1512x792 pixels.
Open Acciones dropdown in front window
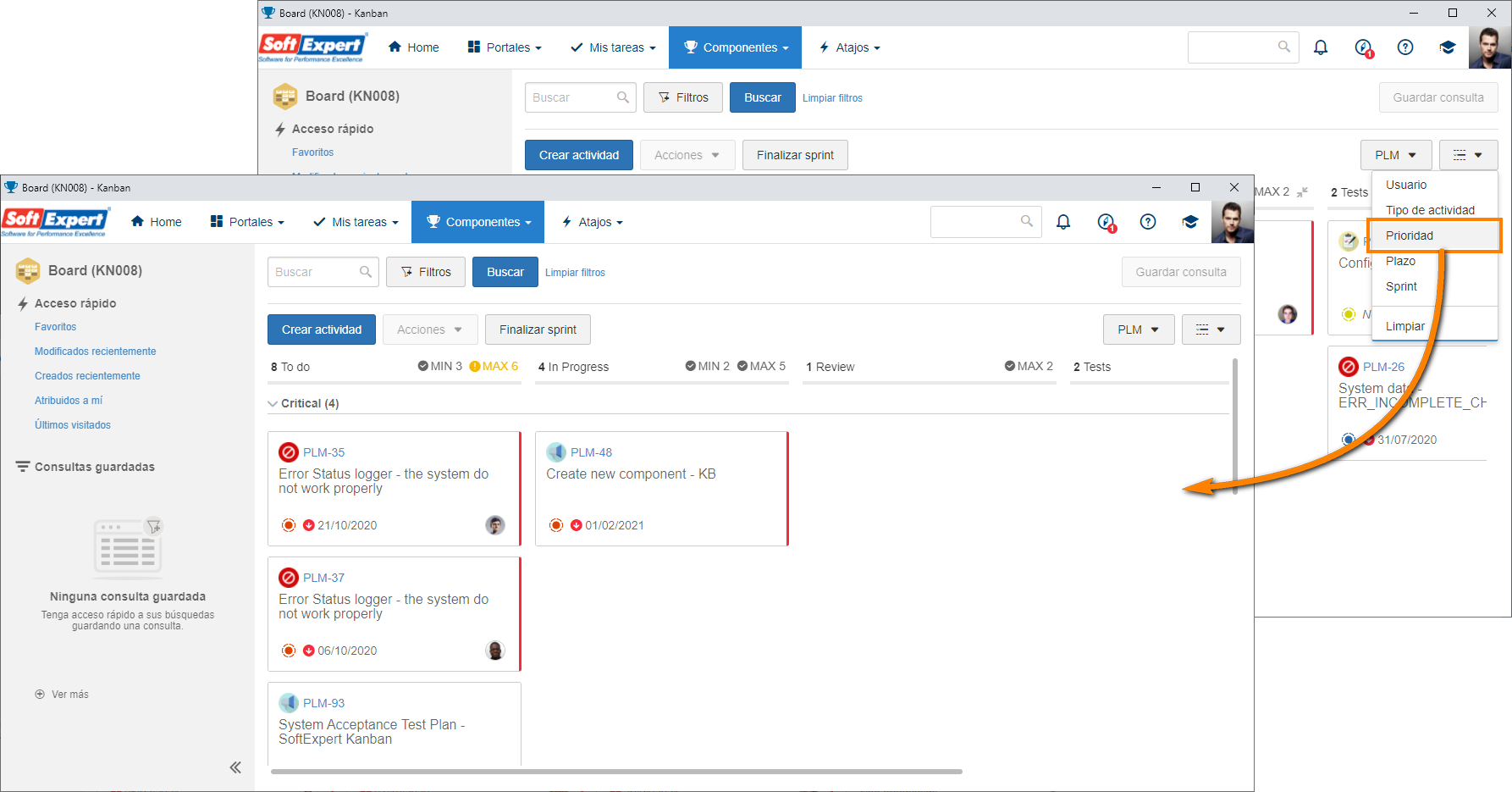coord(430,330)
